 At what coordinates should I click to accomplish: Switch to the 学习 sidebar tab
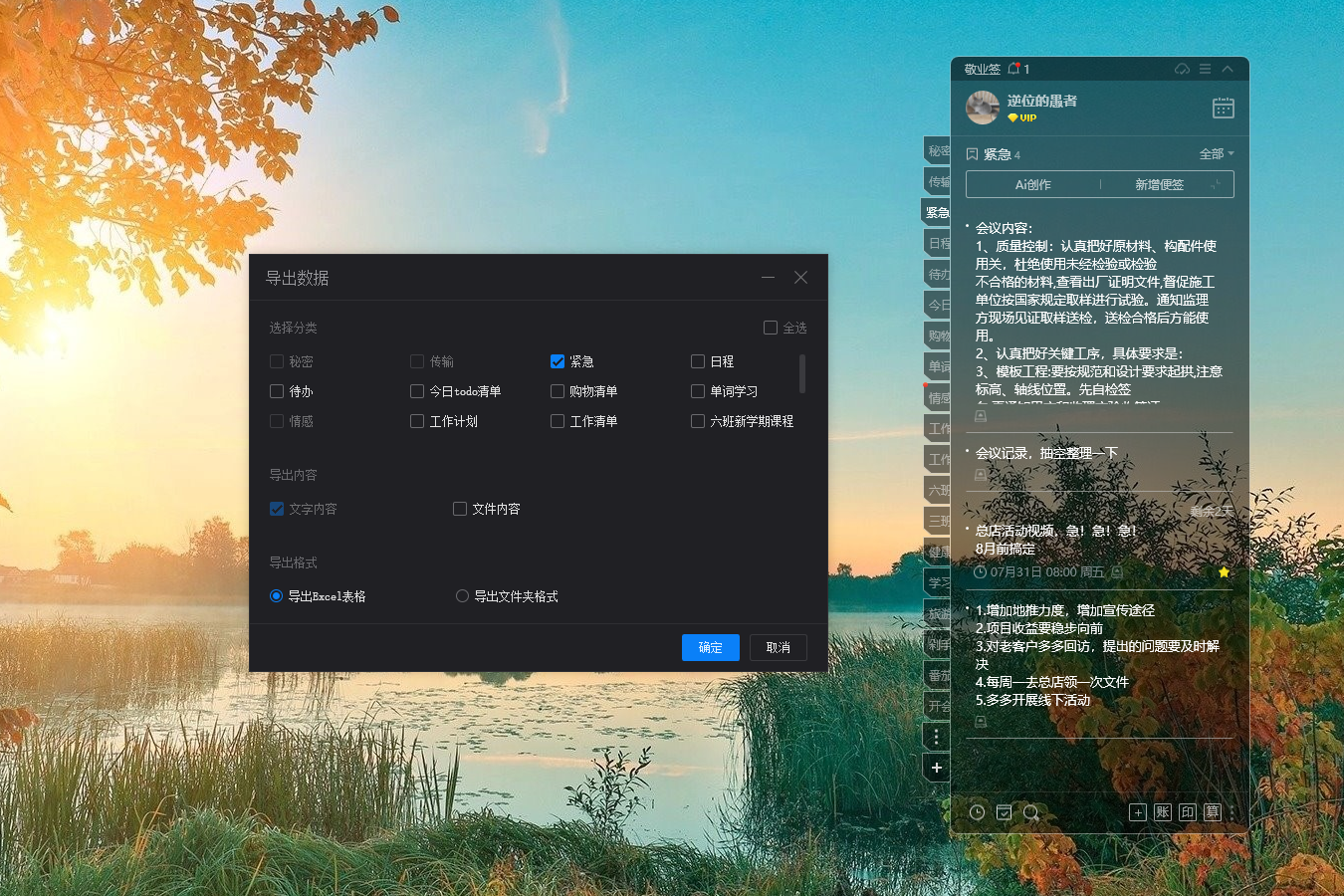[937, 582]
